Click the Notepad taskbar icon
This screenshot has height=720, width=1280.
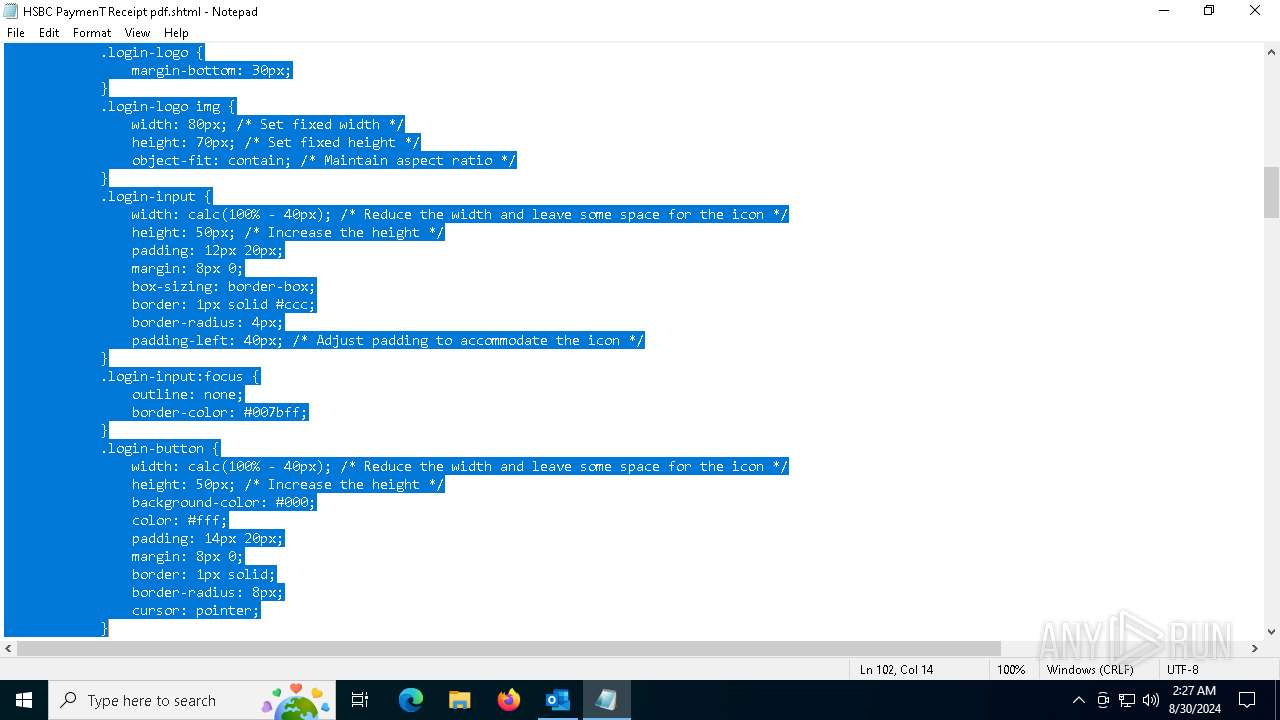click(x=606, y=700)
